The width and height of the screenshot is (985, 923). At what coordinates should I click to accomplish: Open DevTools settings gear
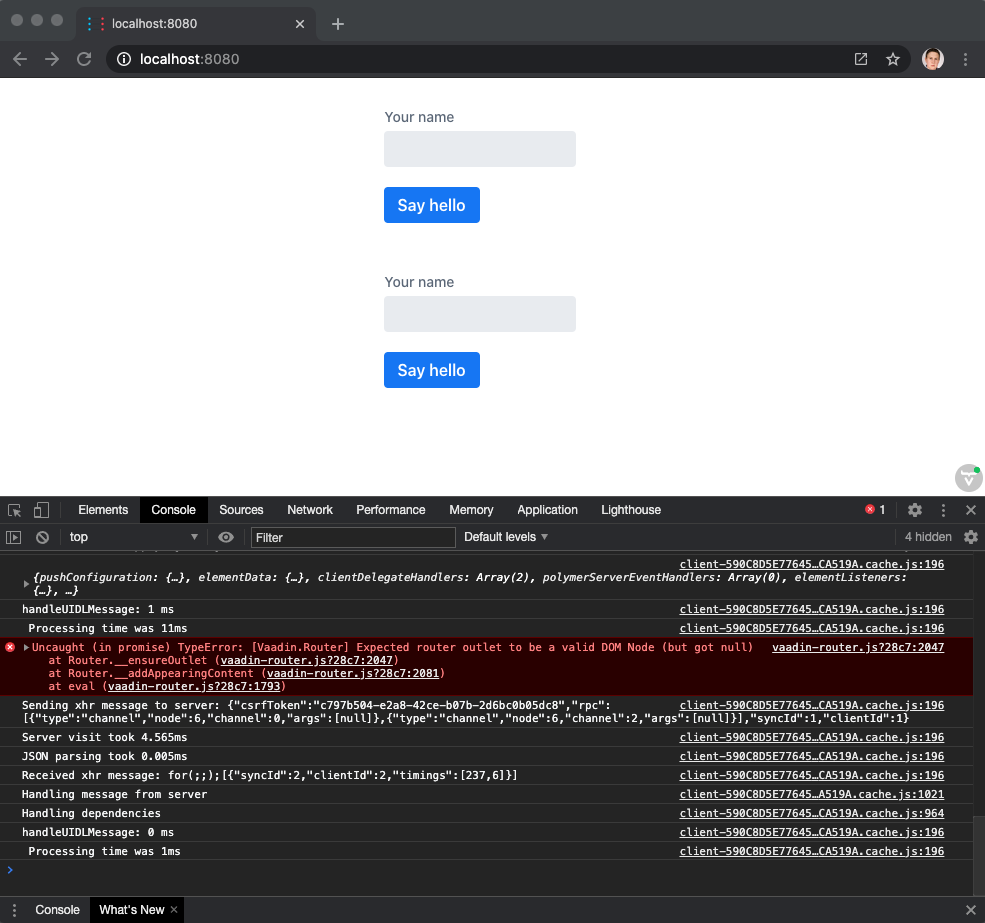point(915,510)
